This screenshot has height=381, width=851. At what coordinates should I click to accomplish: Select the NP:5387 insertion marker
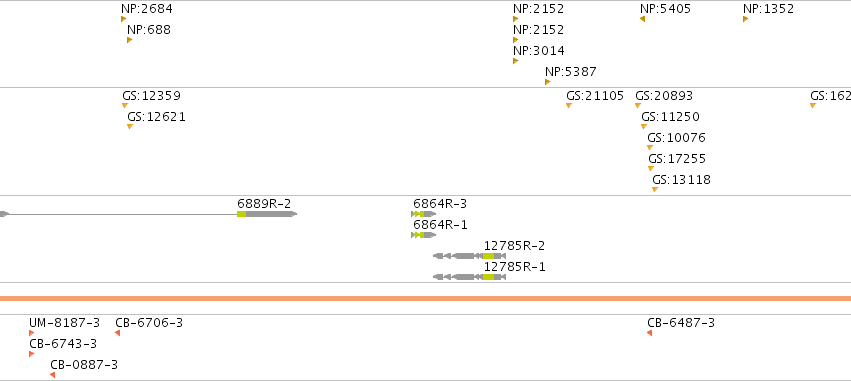point(548,82)
